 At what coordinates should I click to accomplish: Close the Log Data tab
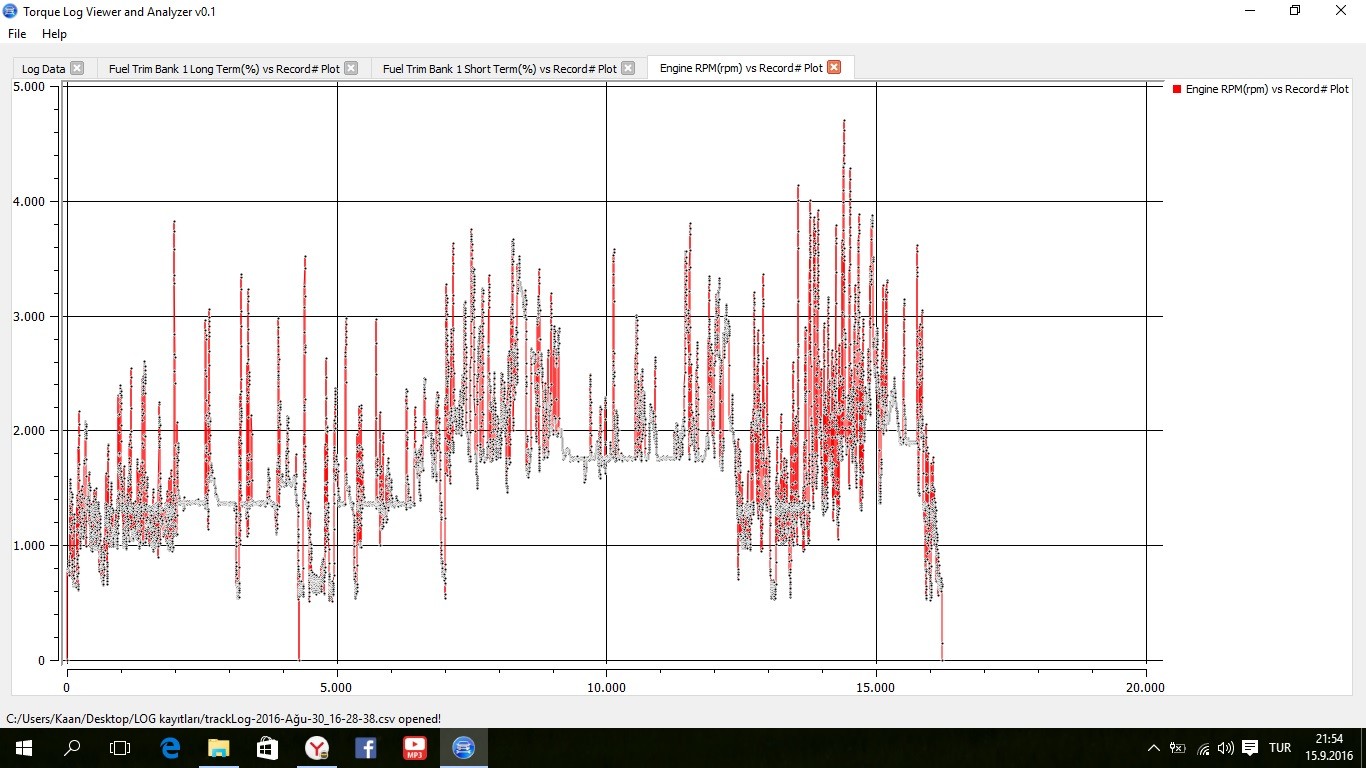click(x=77, y=68)
